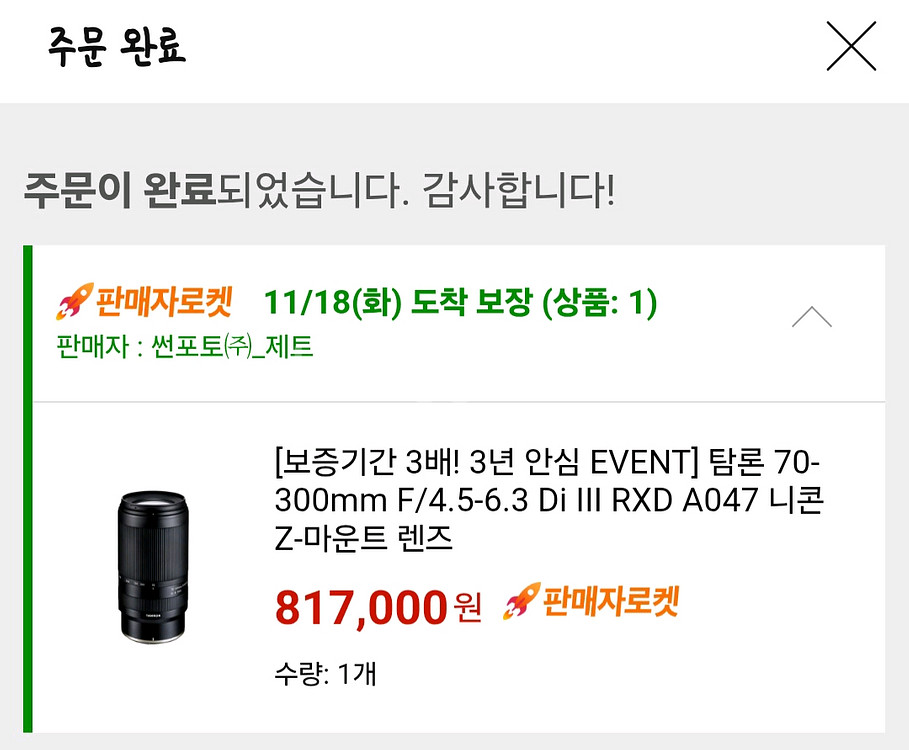
Task: Click the rocket icon beside the price
Action: pyautogui.click(x=520, y=601)
